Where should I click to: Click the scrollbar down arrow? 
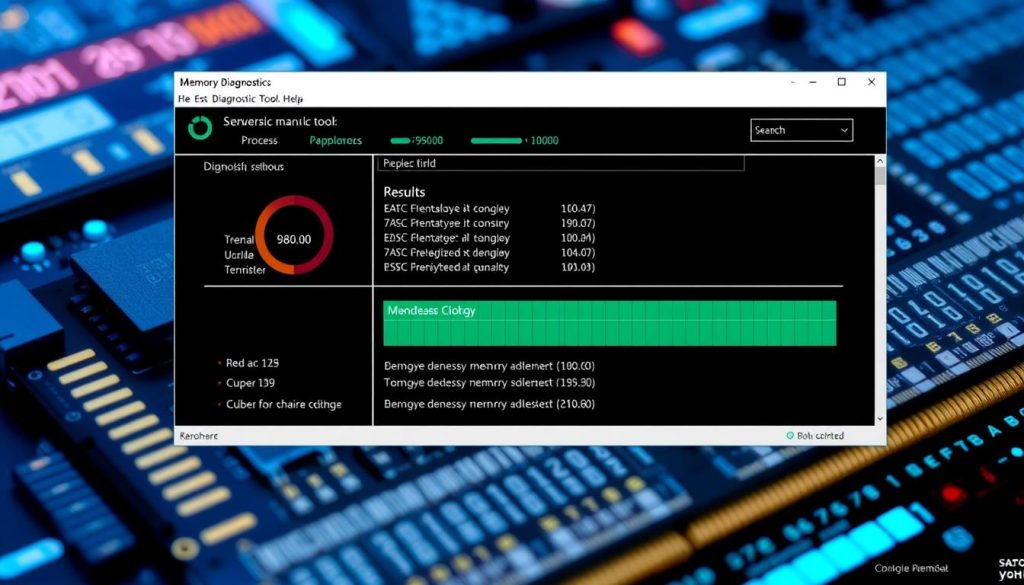click(x=880, y=419)
